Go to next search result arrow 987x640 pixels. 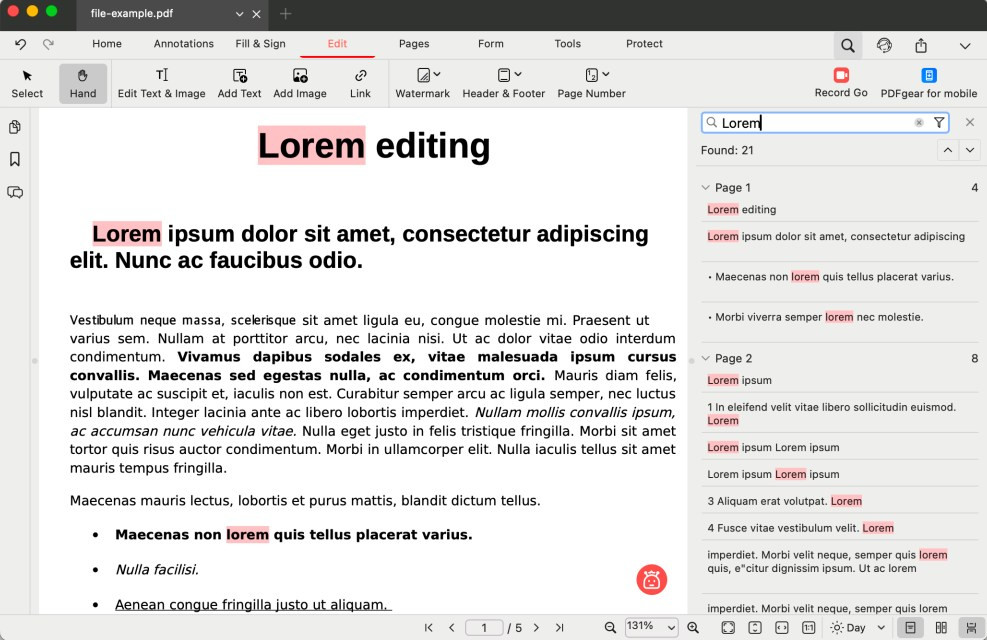[969, 150]
